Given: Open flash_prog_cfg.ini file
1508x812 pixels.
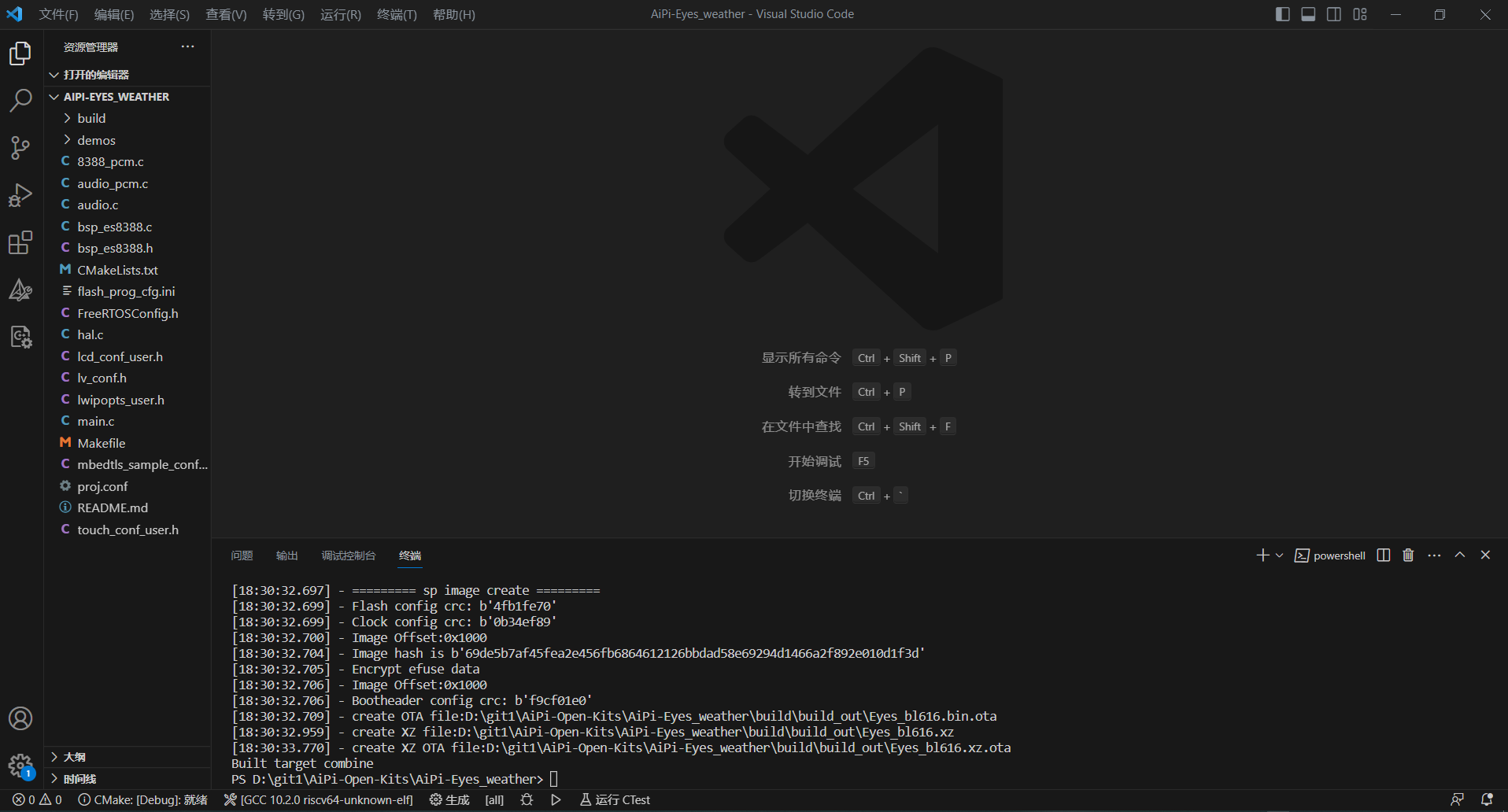Looking at the screenshot, I should 128,291.
